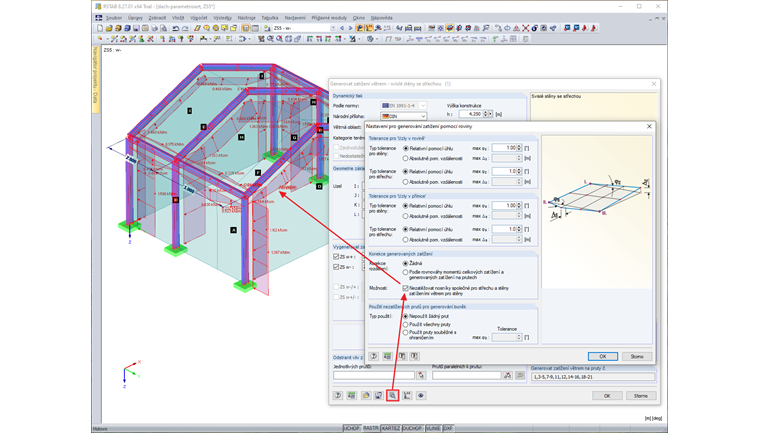Select 'Podle rovnováhy momentů' radio button
Screen dimensions: 760x433
[406, 273]
